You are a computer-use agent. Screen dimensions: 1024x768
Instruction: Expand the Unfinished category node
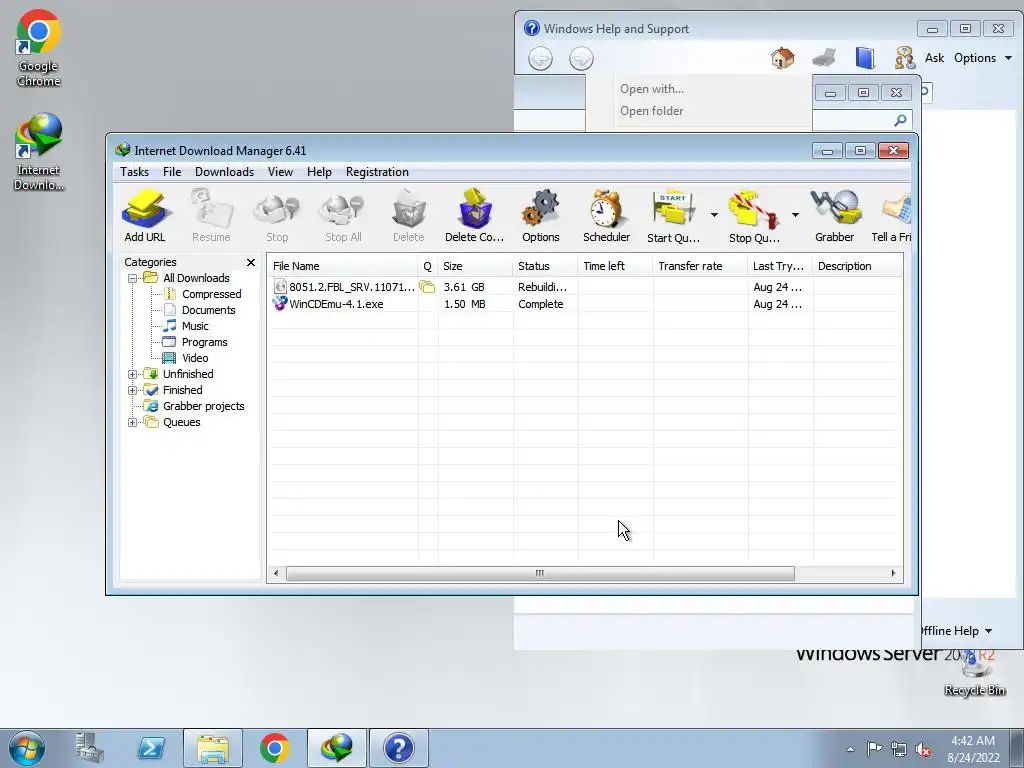pyautogui.click(x=133, y=374)
